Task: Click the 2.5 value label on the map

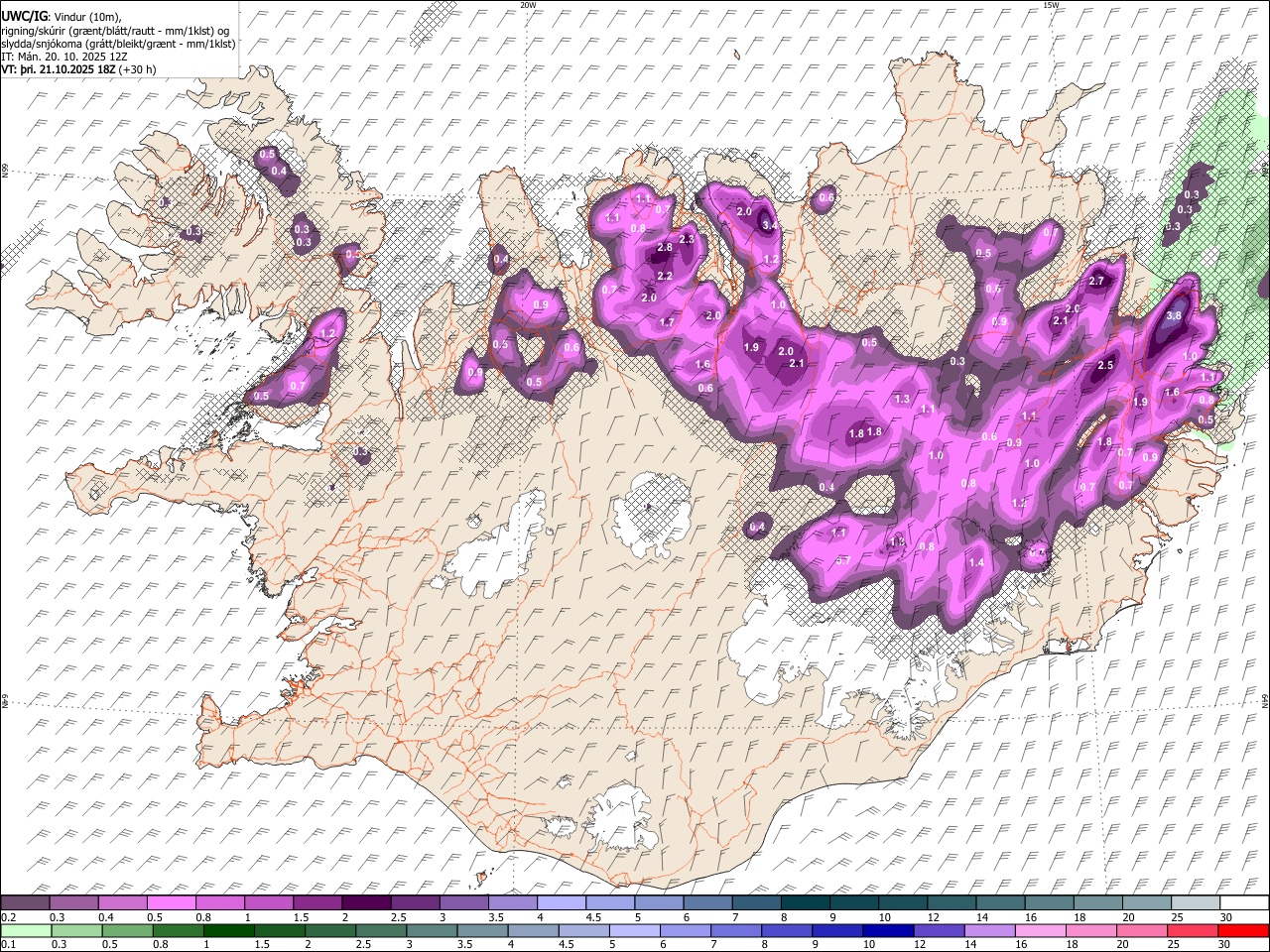Action: [x=1105, y=365]
